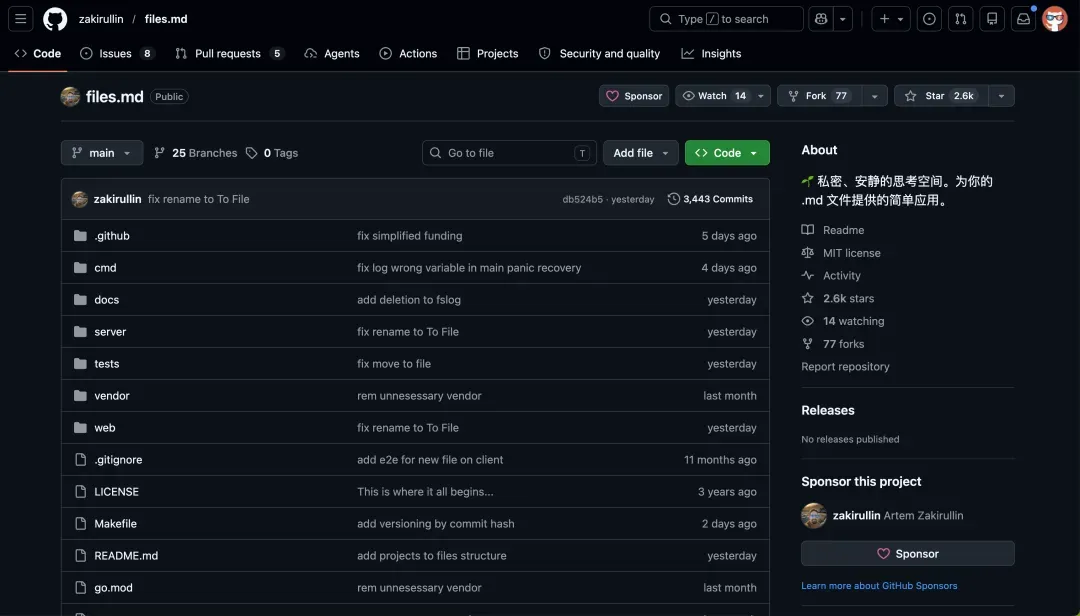Open the 25 Branches link
1080x616 pixels.
196,153
